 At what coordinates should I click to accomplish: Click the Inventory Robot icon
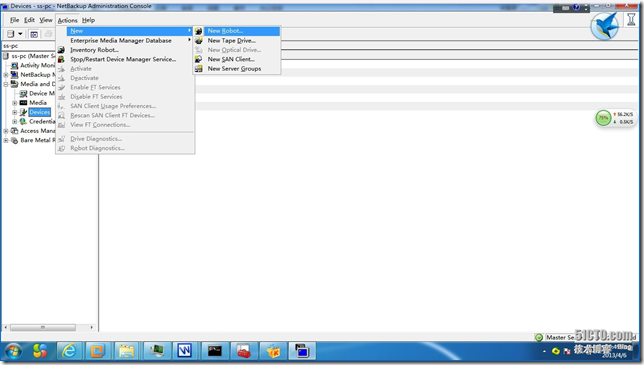61,50
